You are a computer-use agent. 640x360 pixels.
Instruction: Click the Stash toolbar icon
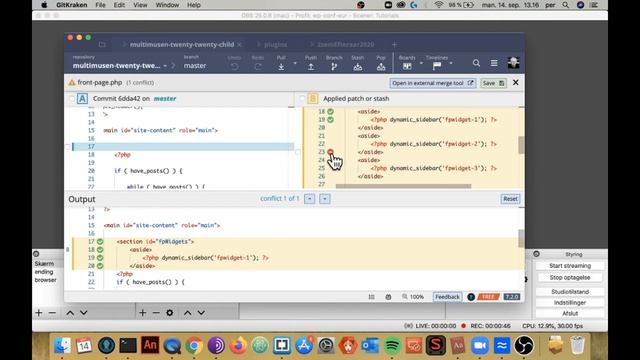coord(358,67)
